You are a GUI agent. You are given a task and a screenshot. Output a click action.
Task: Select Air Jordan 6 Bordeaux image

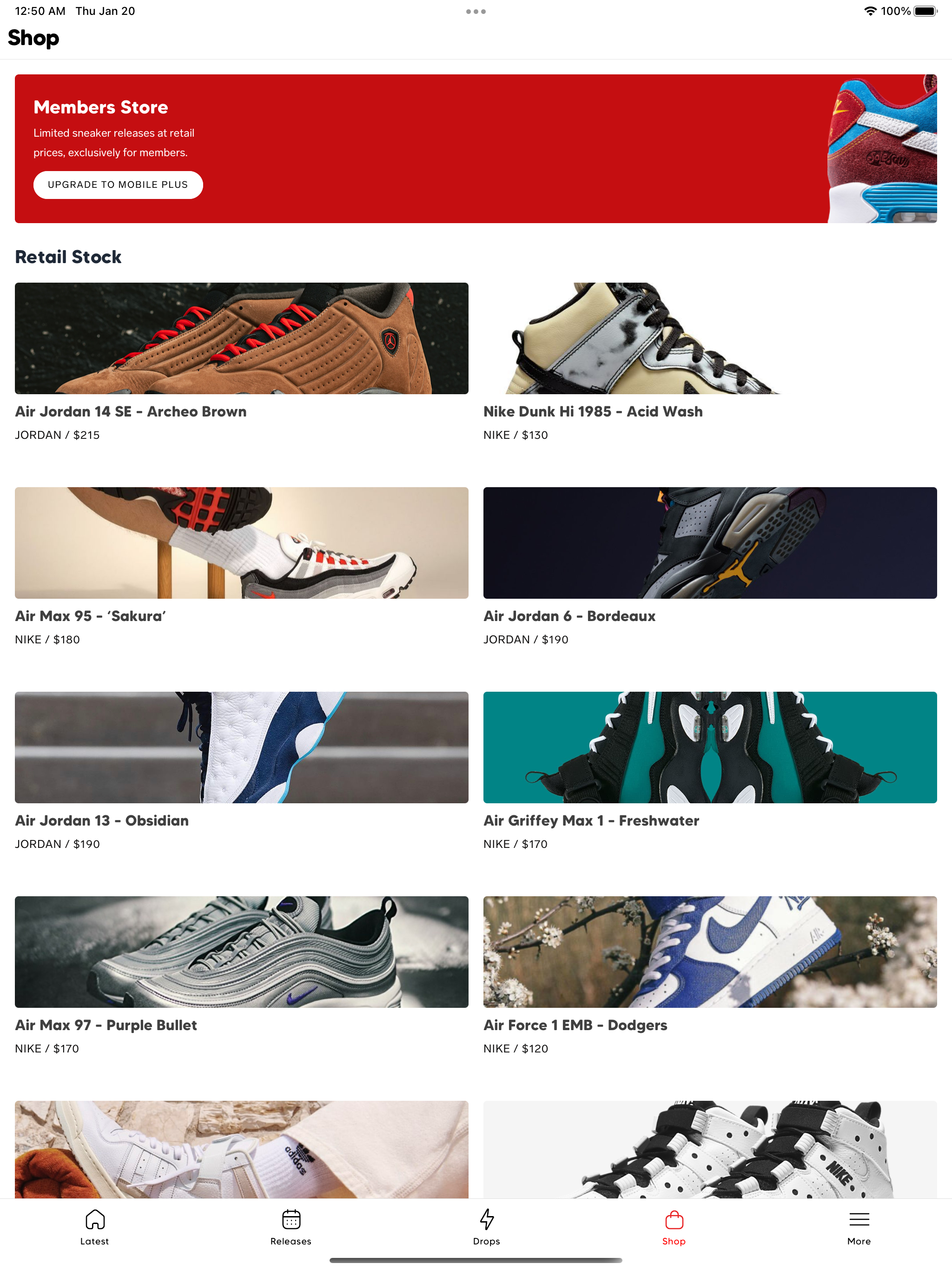(710, 542)
